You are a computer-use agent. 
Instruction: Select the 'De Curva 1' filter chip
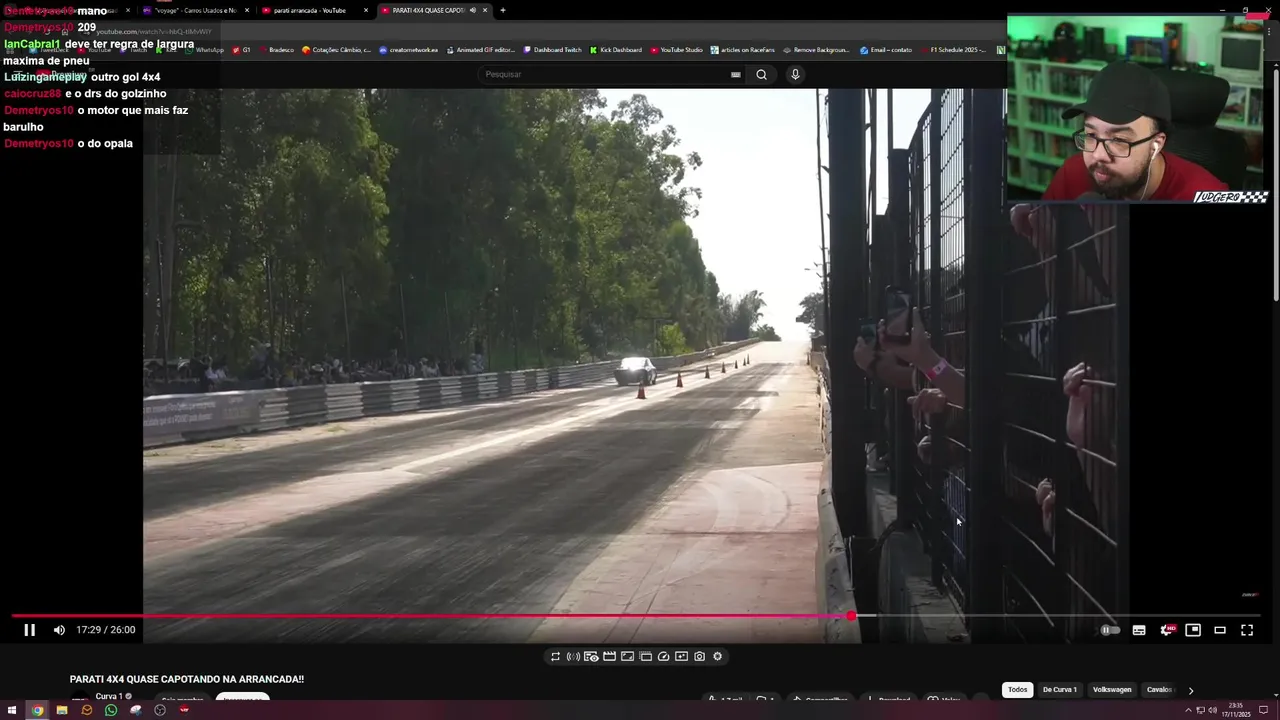point(1059,689)
